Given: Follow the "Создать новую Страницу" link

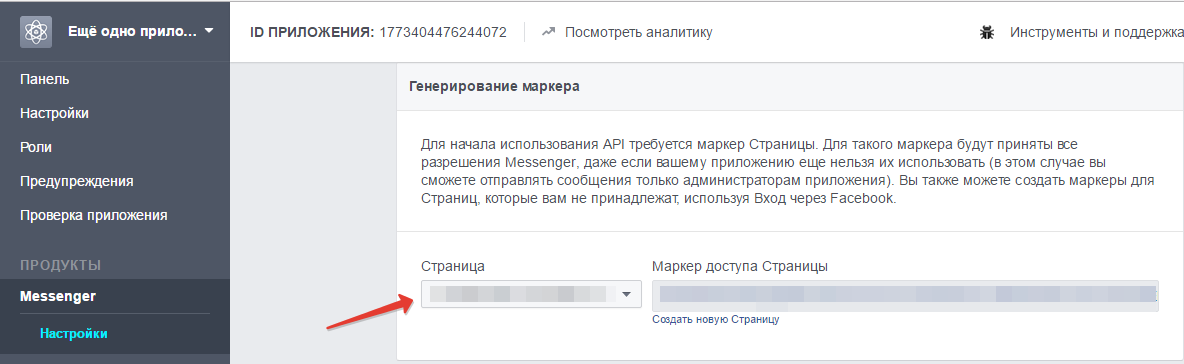Looking at the screenshot, I should point(715,319).
